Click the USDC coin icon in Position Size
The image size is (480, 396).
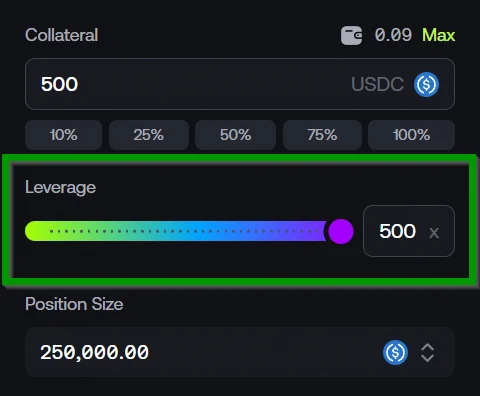(x=395, y=352)
